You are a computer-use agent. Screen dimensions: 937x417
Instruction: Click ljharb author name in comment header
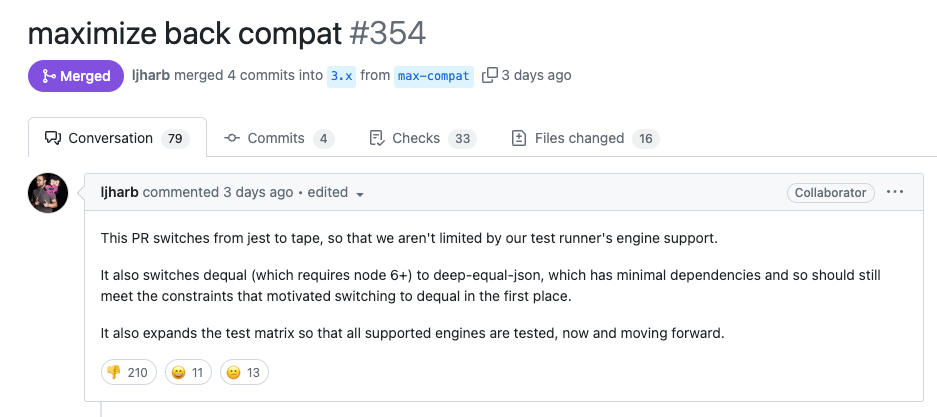(x=119, y=192)
